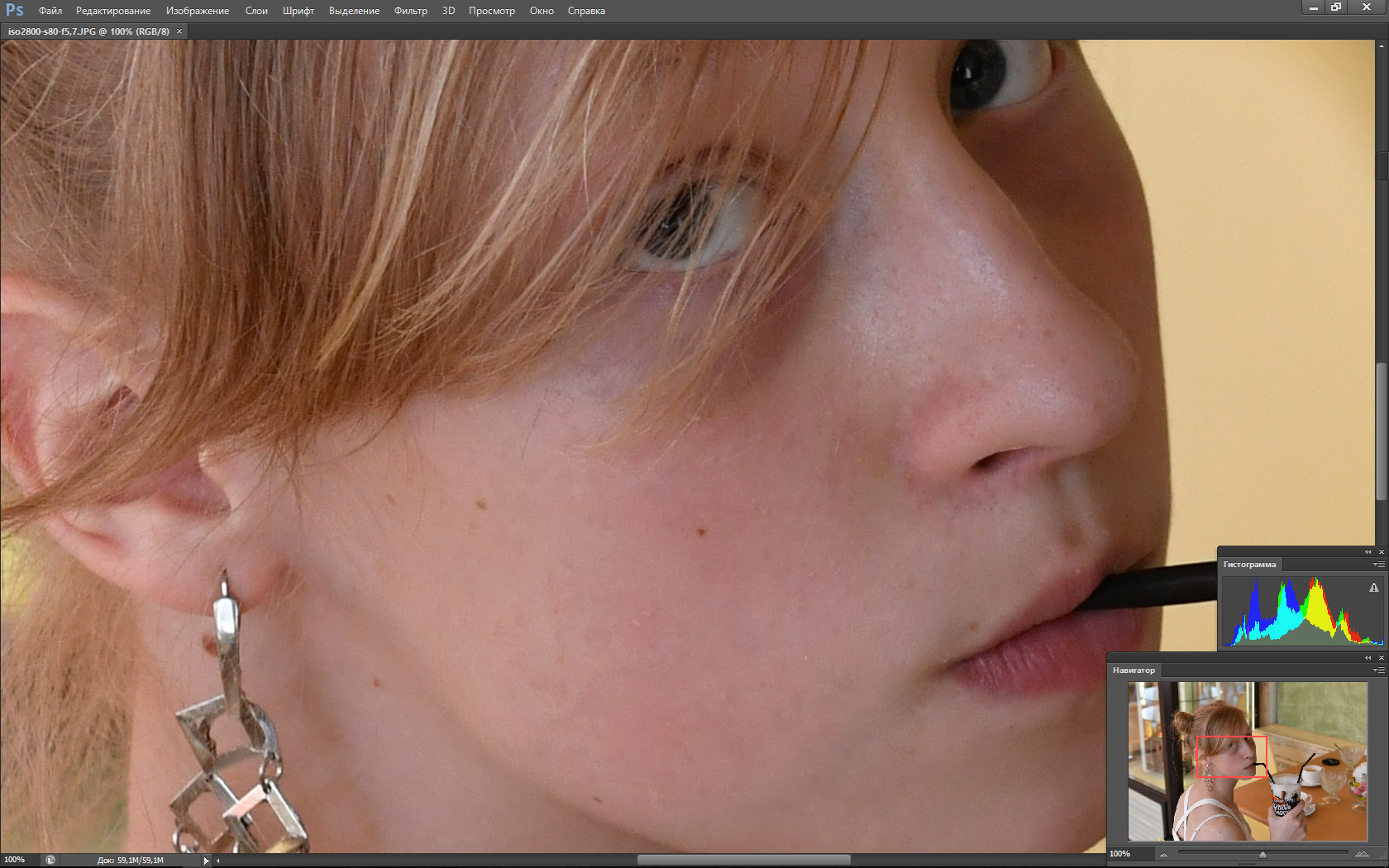1389x868 pixels.
Task: Open the Шрифт menu
Action: pos(298,11)
